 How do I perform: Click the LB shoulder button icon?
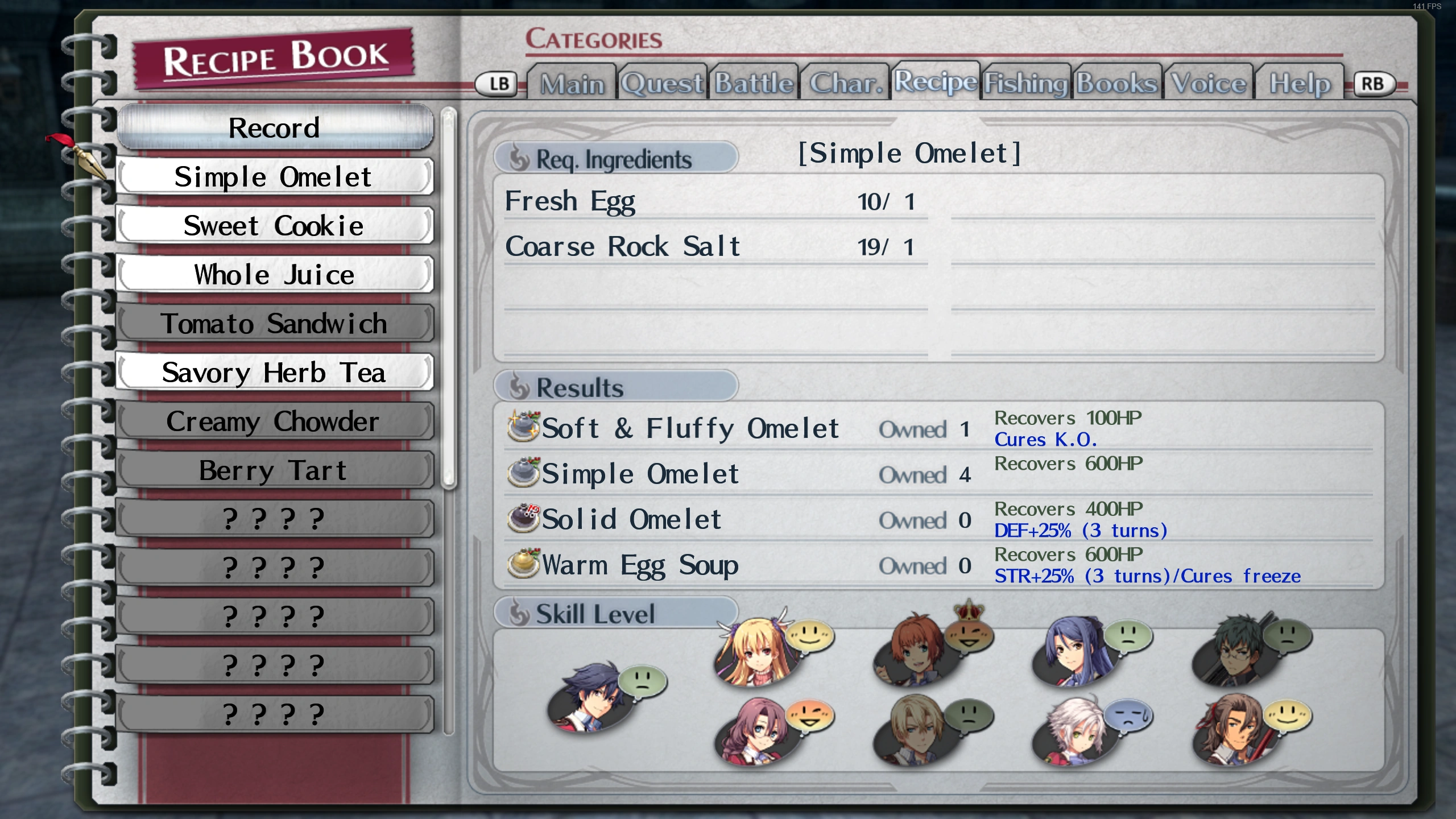pyautogui.click(x=497, y=84)
